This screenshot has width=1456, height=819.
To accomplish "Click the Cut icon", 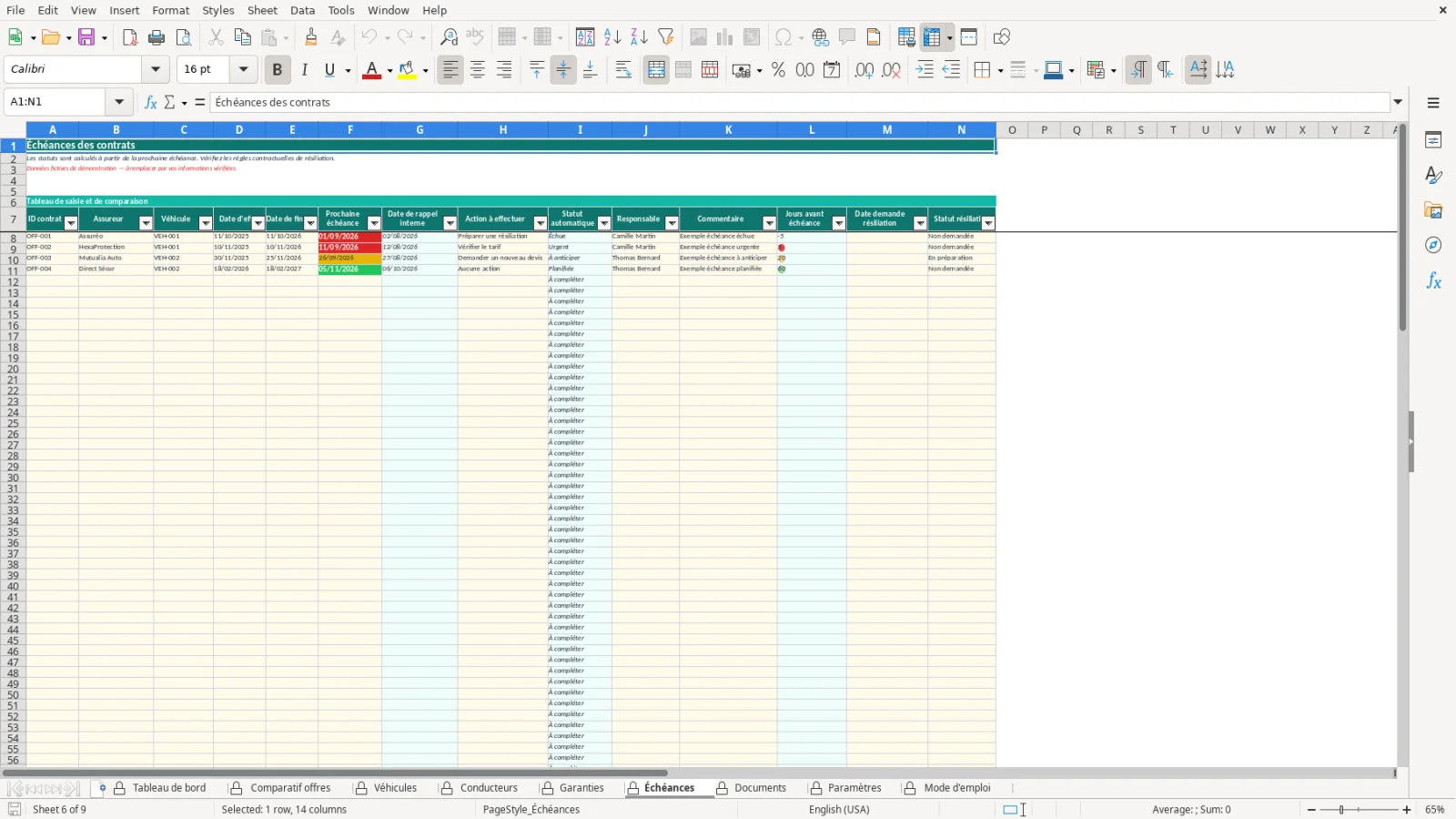I will (216, 37).
